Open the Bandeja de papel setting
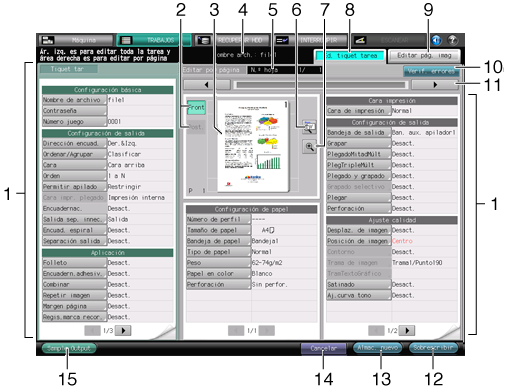 pyautogui.click(x=218, y=241)
